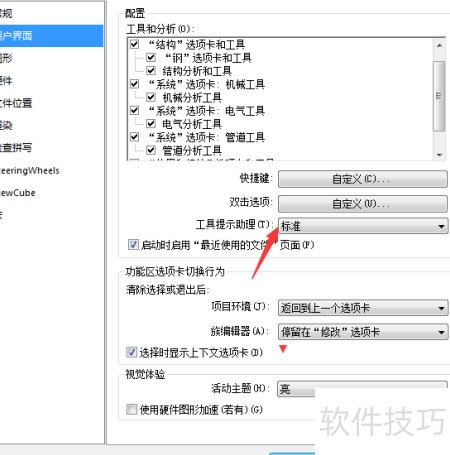
Task: Enable 使用硬件图形加速 checkbox
Action: 131,409
